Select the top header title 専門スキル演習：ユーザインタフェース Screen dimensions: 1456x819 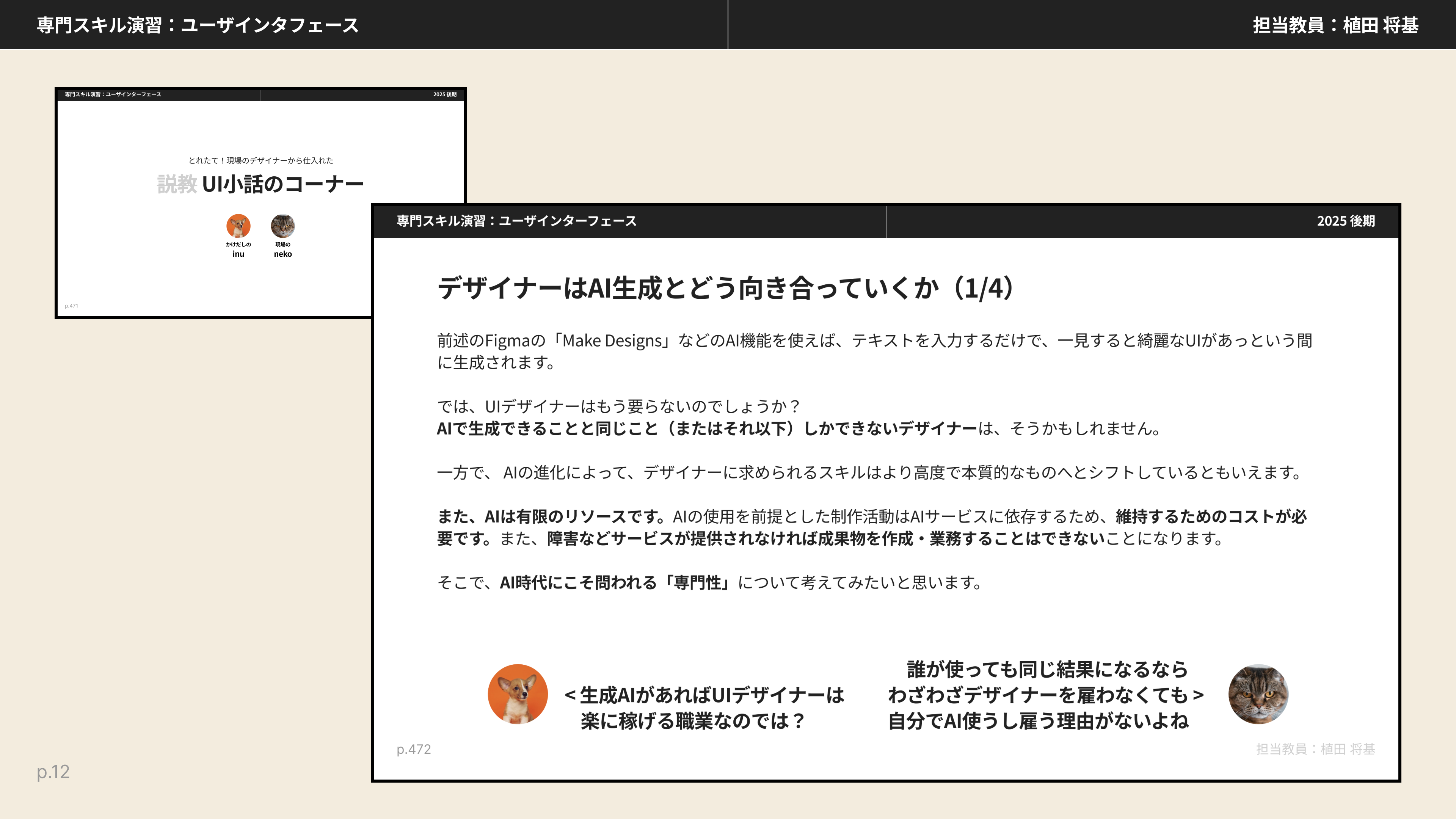(x=198, y=25)
